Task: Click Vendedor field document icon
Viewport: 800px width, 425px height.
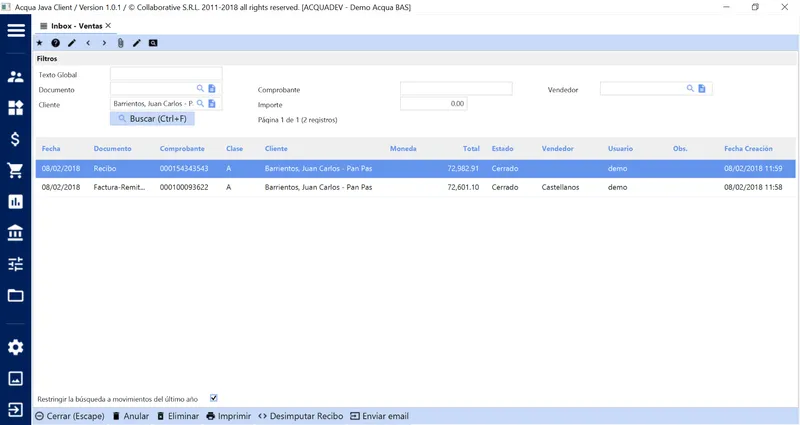Action: pyautogui.click(x=702, y=89)
